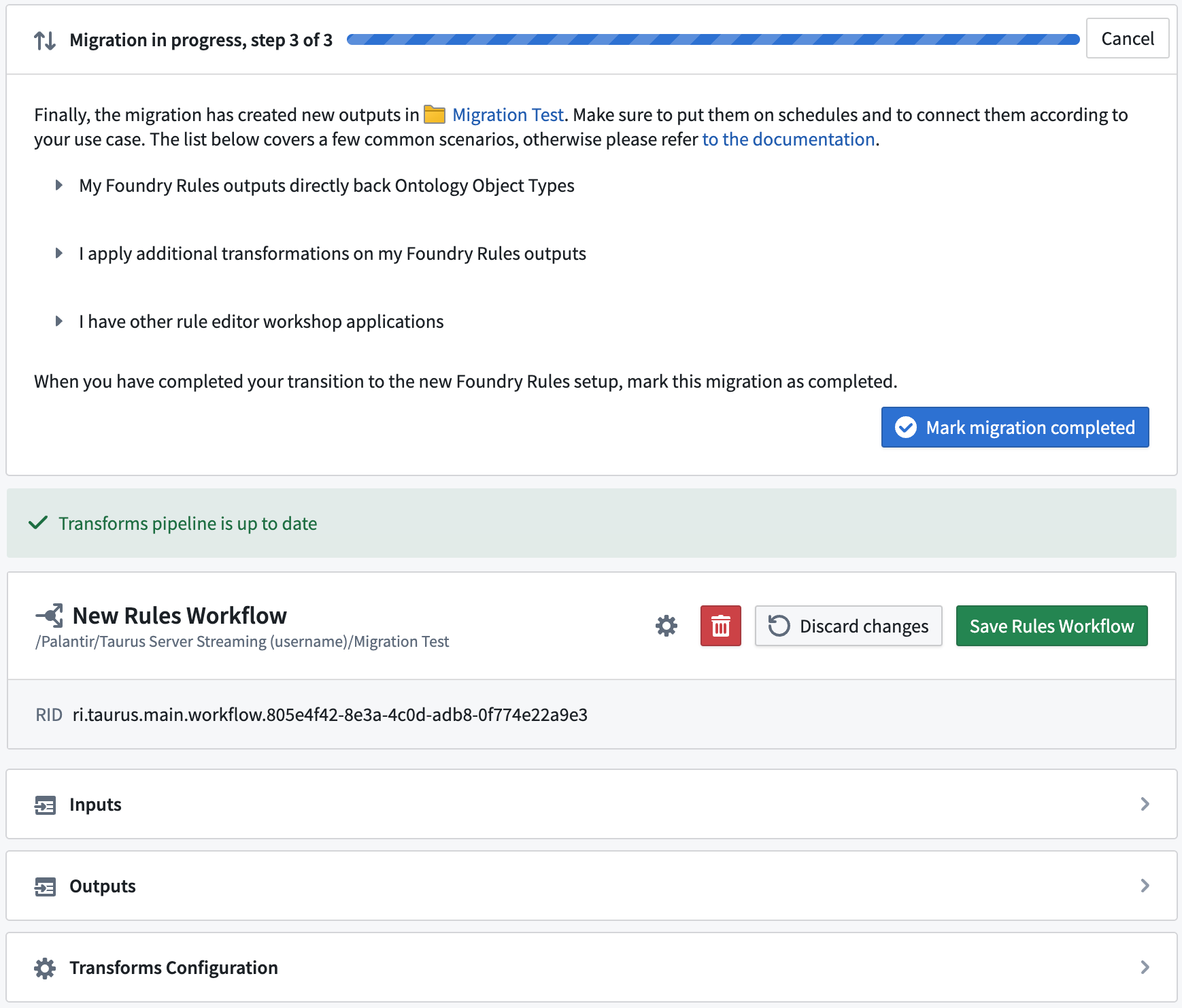Viewport: 1182px width, 1008px height.
Task: Click the migration progress bar
Action: click(x=713, y=39)
